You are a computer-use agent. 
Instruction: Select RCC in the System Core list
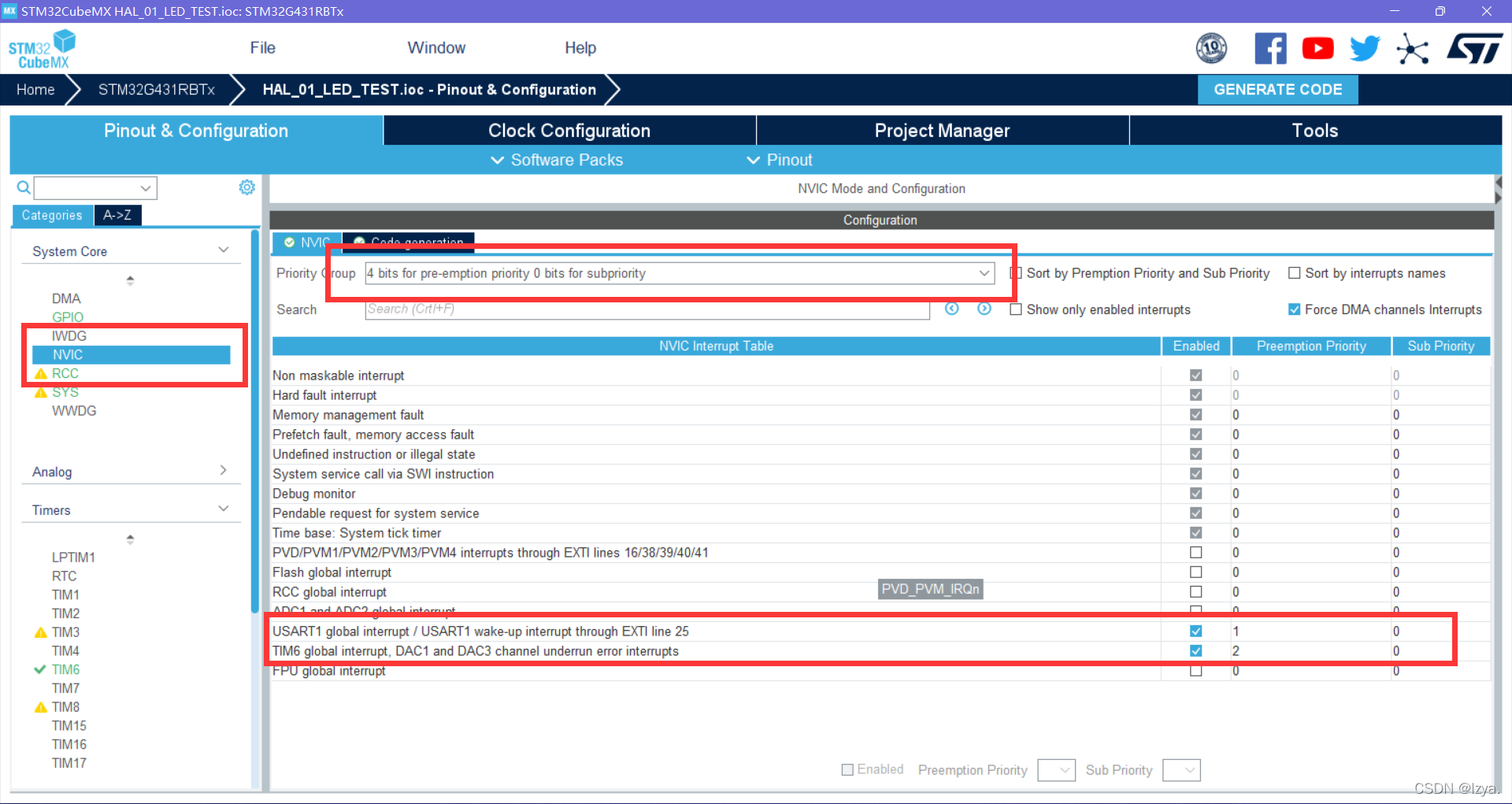(x=65, y=373)
